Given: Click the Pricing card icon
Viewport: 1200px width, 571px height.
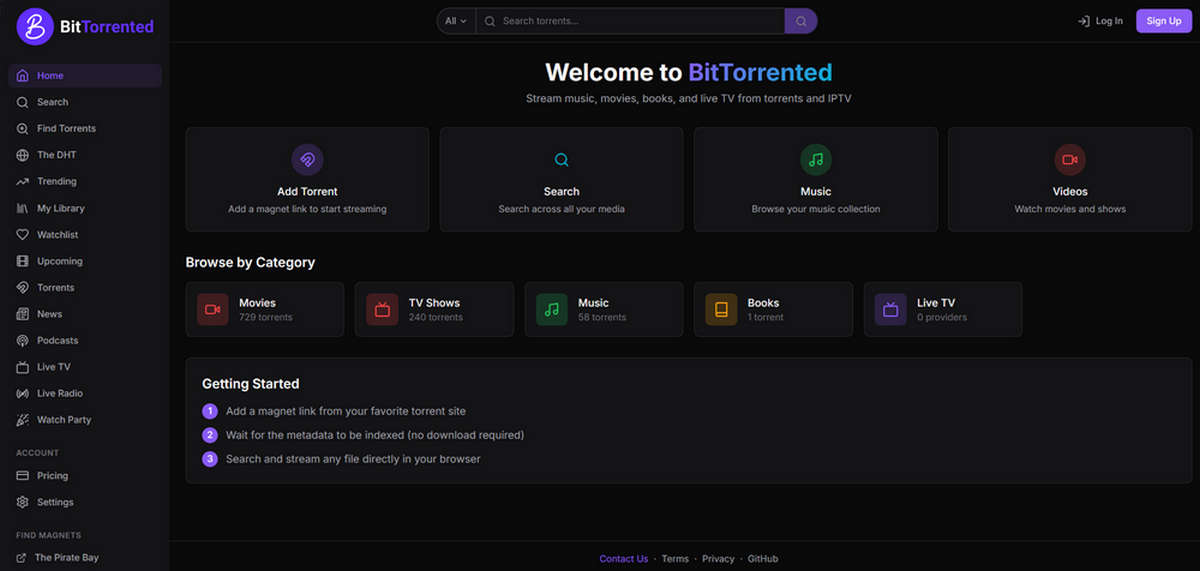Looking at the screenshot, I should pyautogui.click(x=23, y=476).
